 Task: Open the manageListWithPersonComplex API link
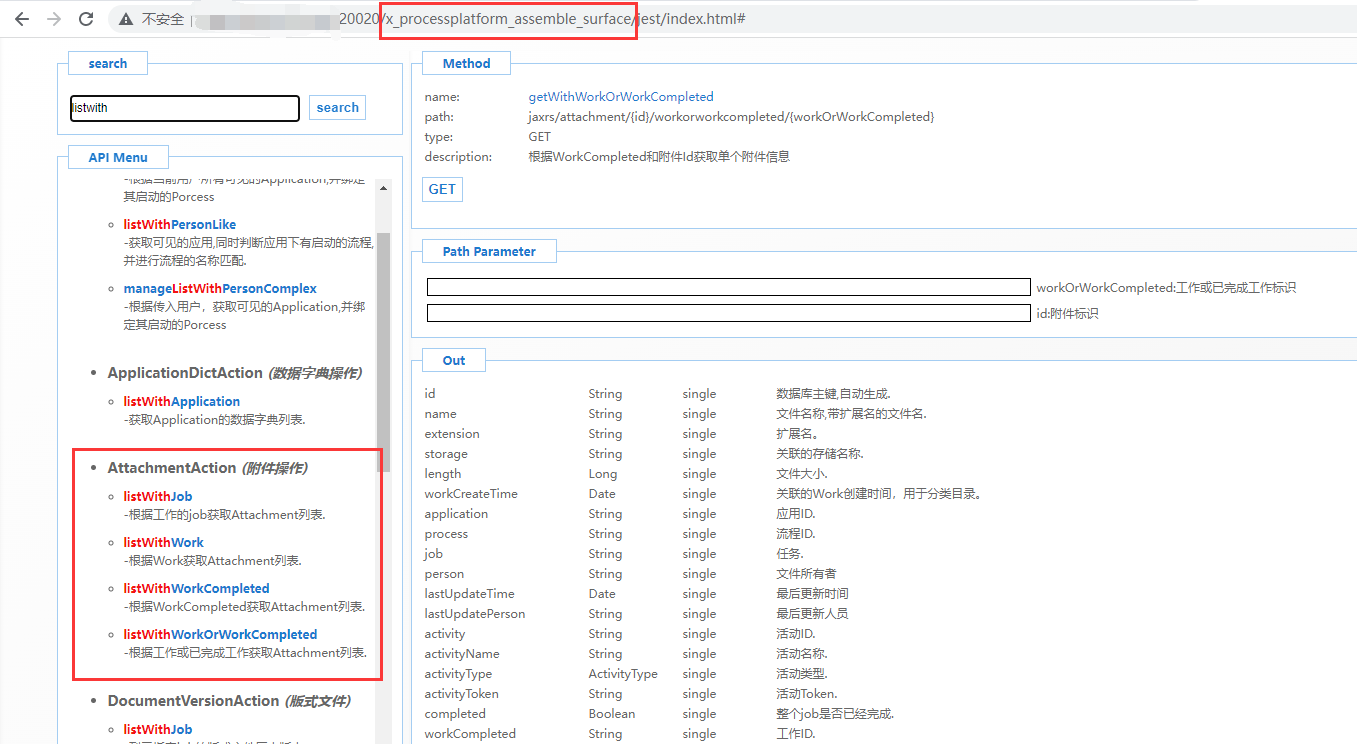[219, 288]
